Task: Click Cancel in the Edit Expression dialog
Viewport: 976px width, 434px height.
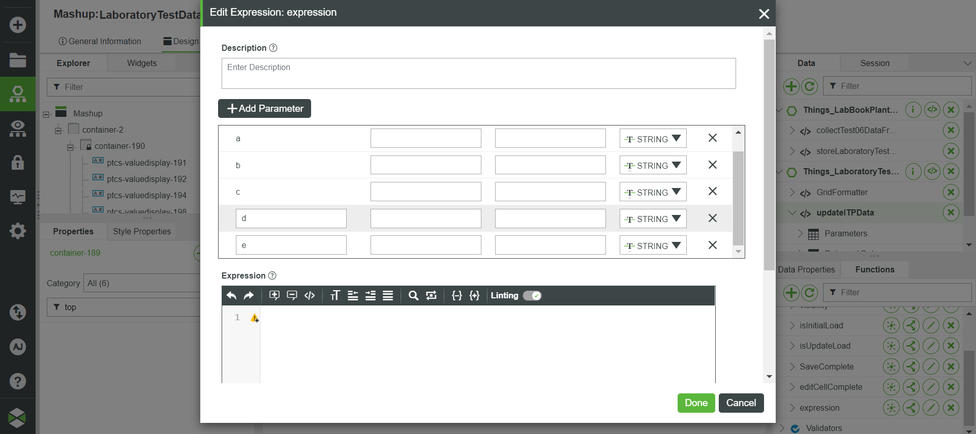Action: click(741, 403)
